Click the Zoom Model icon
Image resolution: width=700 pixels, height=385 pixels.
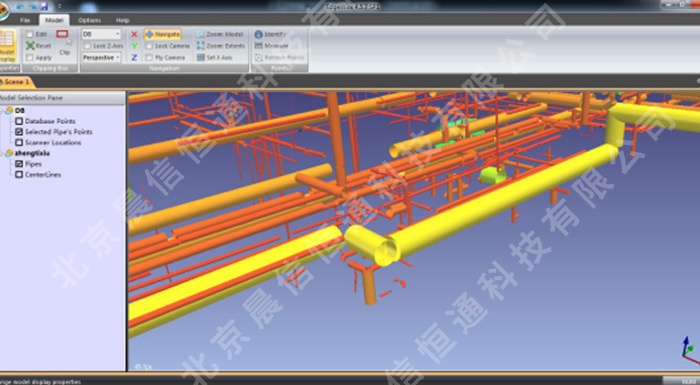[x=200, y=34]
